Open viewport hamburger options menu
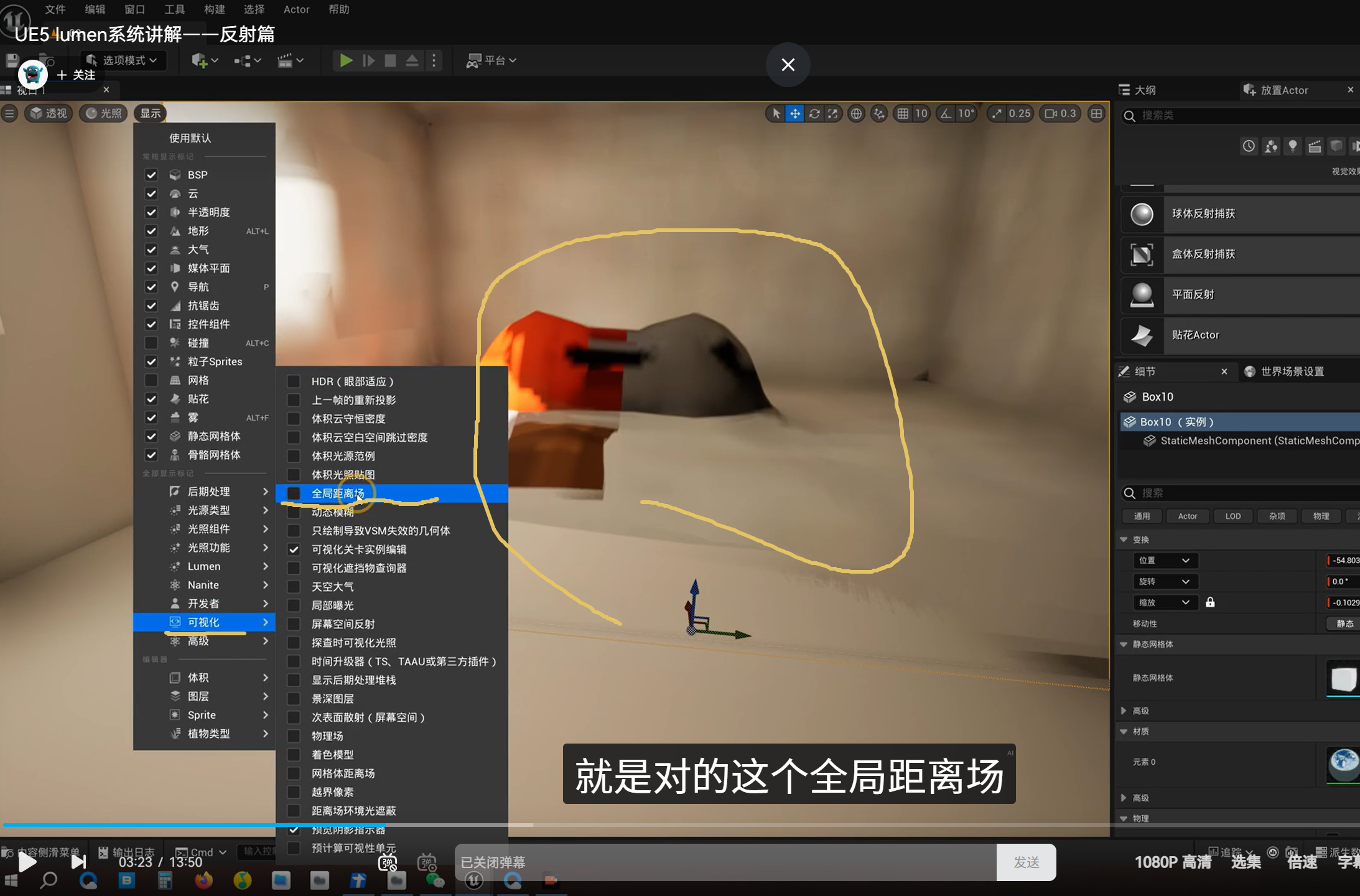 (9, 113)
